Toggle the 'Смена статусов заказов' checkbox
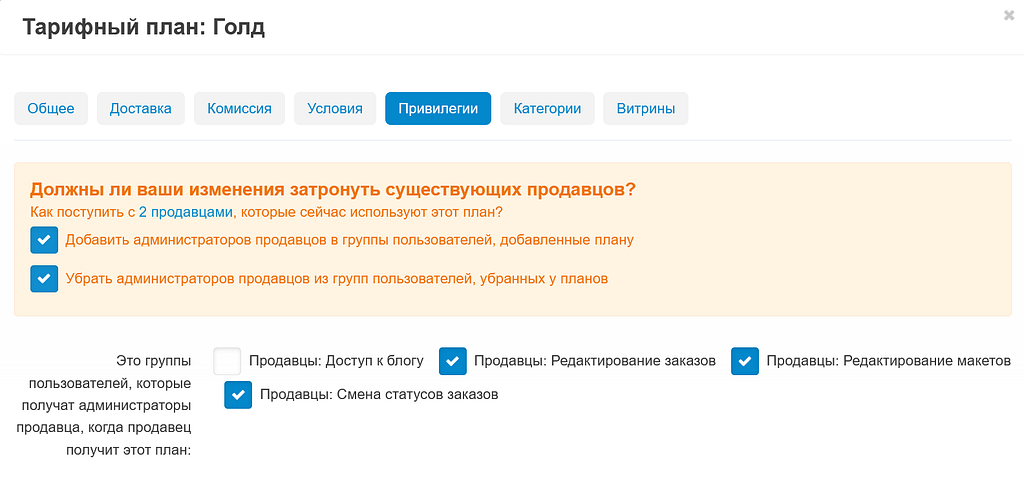Viewport: 1024px width, 482px height. click(238, 395)
